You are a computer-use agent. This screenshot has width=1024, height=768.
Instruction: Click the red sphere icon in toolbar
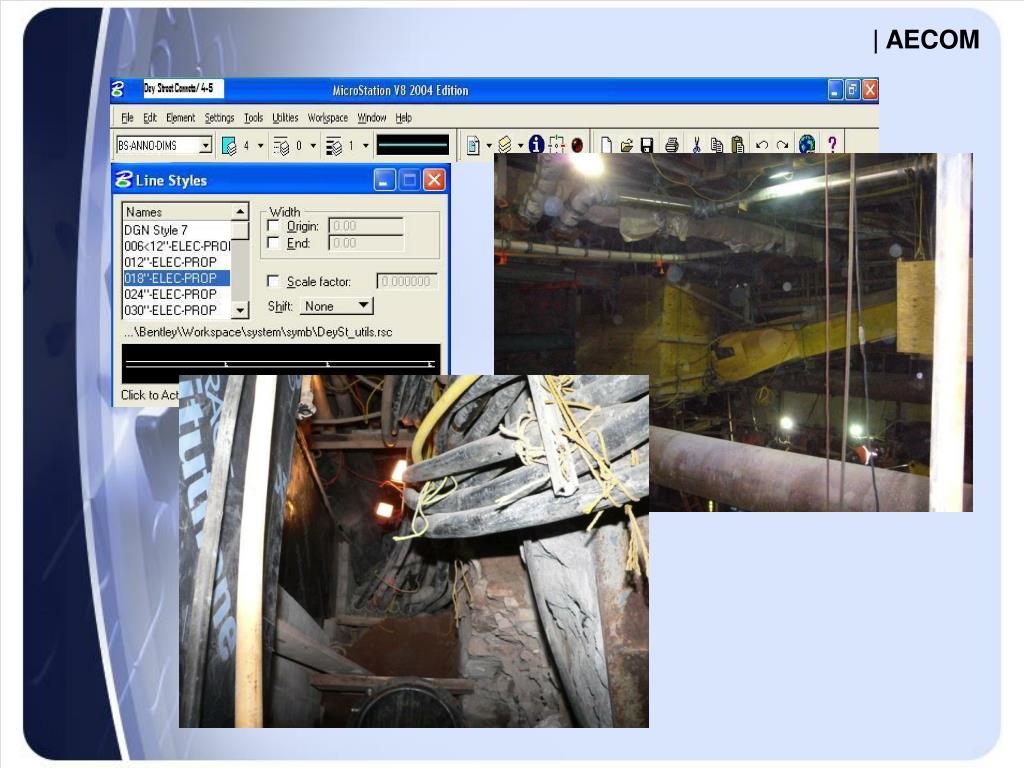click(577, 145)
